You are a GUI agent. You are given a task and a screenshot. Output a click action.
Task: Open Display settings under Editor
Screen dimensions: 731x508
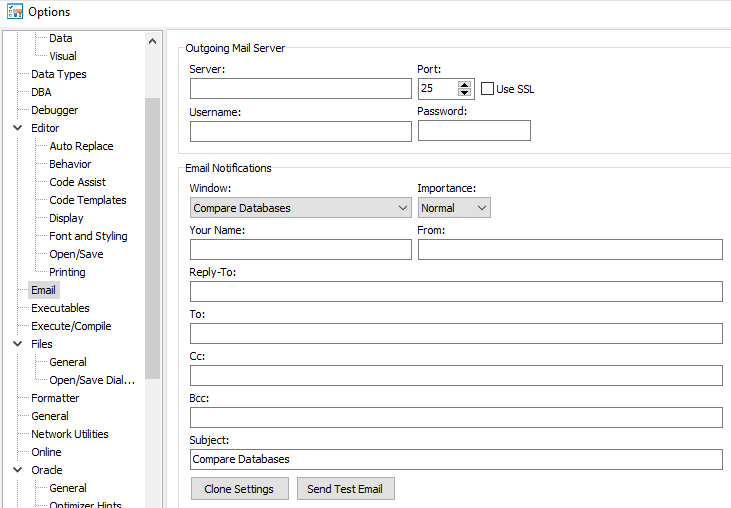[66, 218]
